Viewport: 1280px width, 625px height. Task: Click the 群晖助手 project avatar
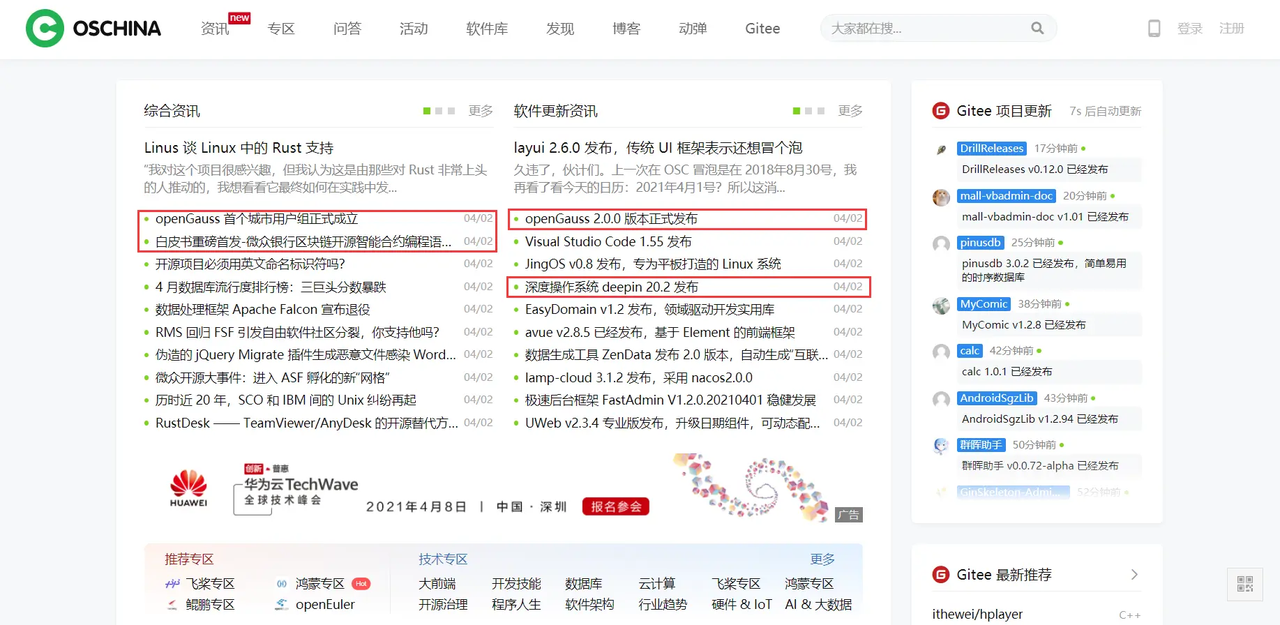click(x=941, y=446)
